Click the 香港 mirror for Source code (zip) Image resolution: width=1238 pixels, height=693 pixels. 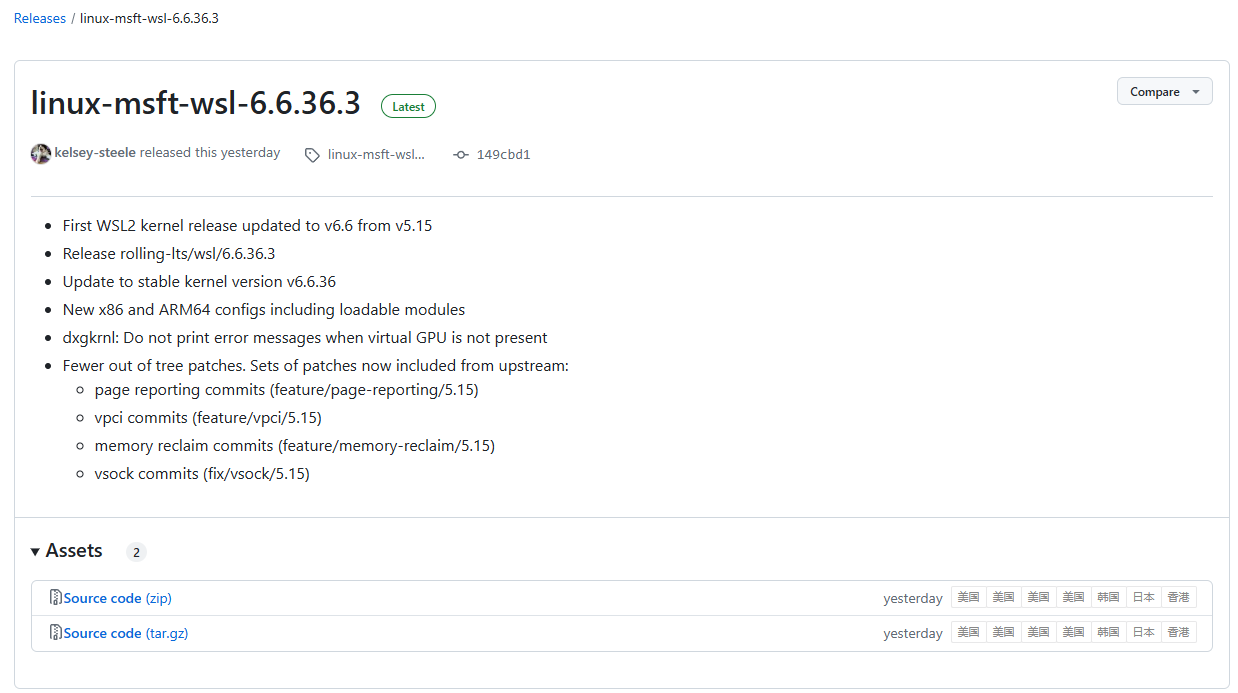1179,597
